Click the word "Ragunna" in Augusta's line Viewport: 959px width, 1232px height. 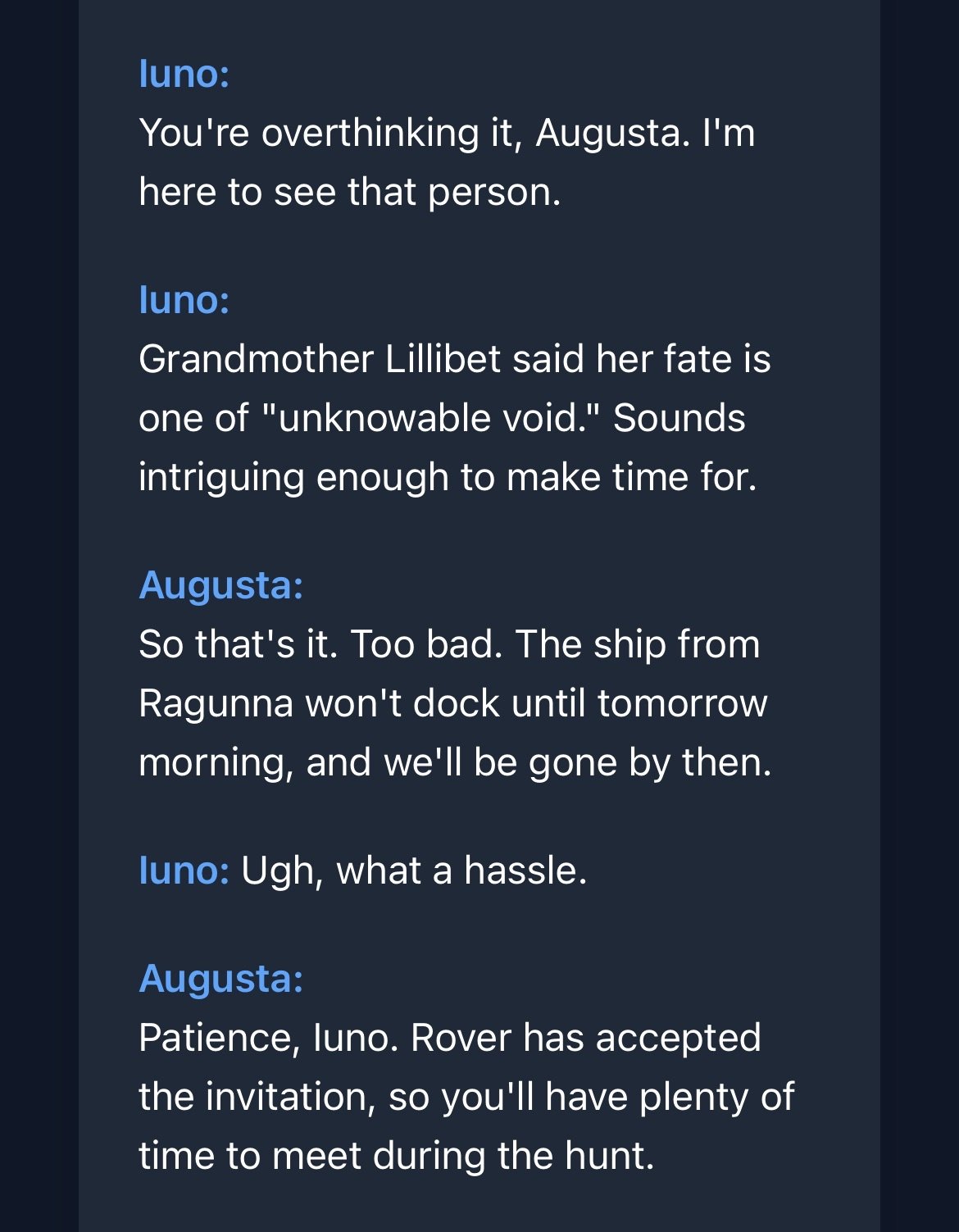coord(216,703)
